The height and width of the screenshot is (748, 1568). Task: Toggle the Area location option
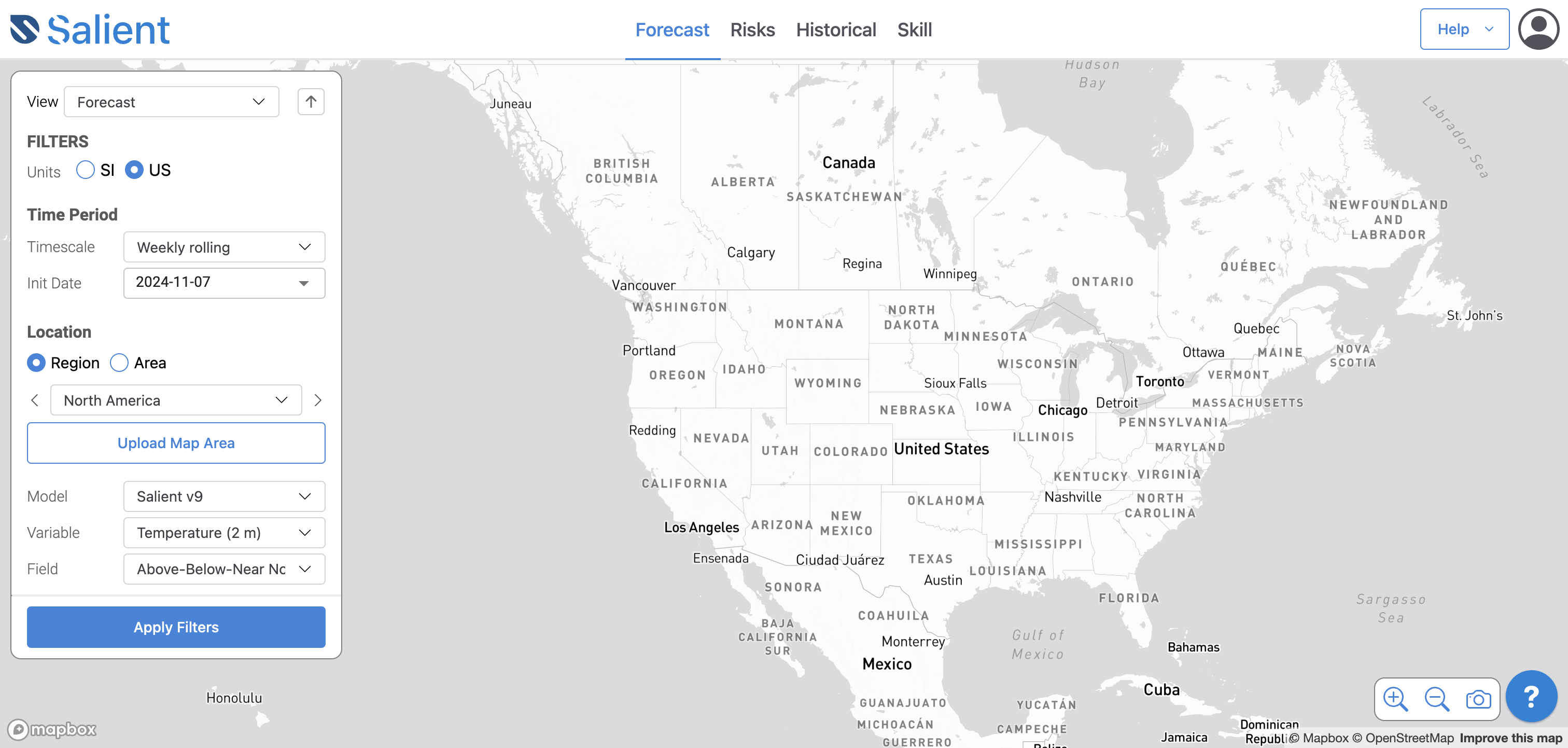(x=119, y=362)
